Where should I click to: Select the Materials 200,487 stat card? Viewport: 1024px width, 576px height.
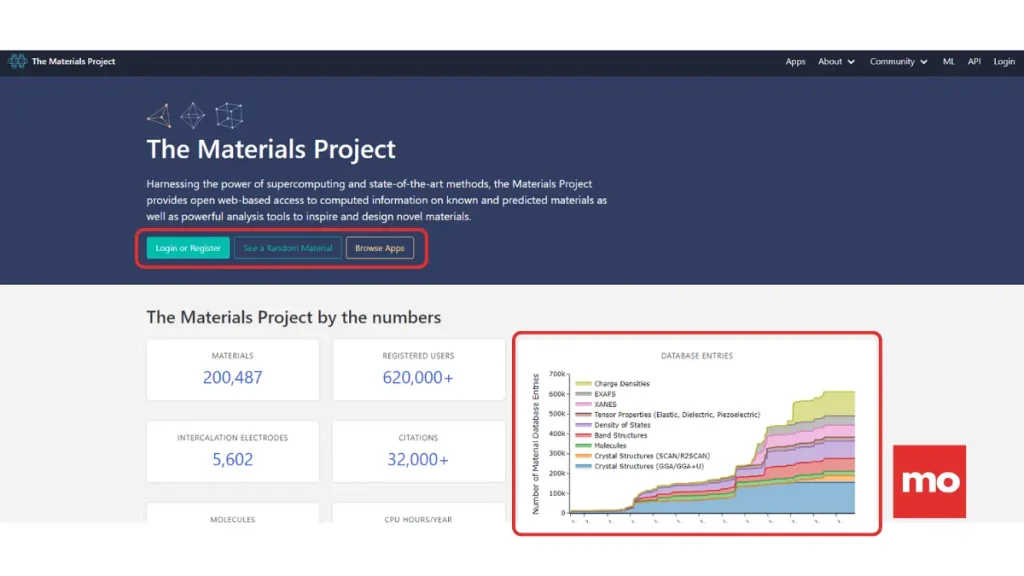(233, 370)
